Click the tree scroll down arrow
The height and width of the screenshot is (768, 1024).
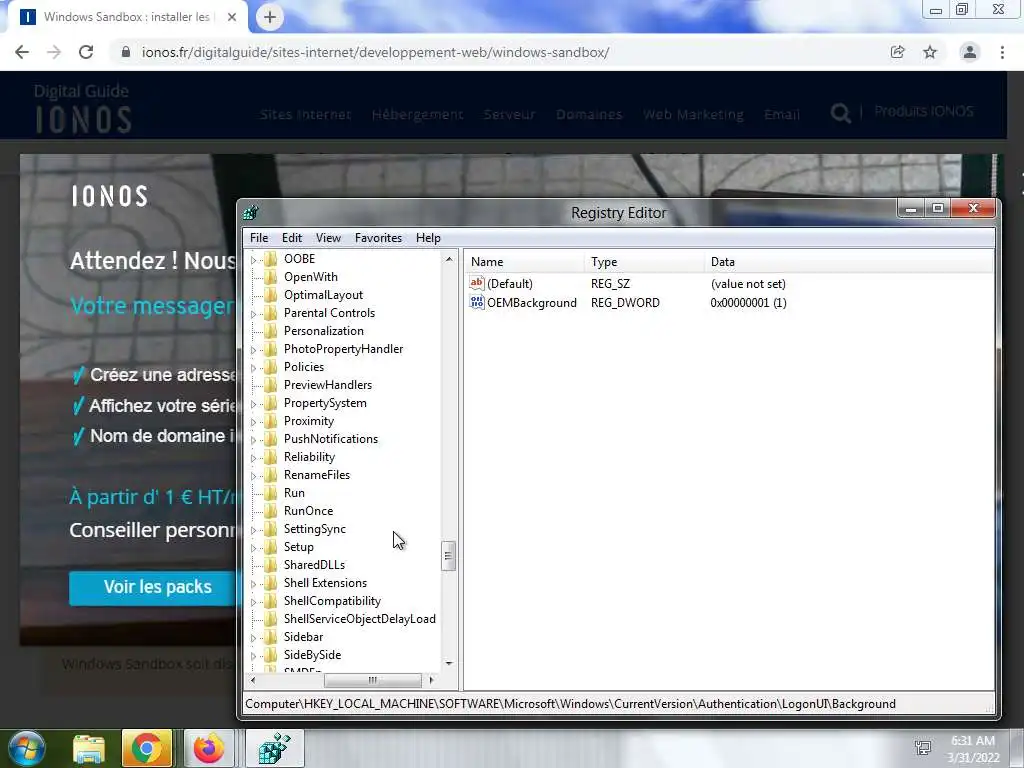tap(449, 664)
